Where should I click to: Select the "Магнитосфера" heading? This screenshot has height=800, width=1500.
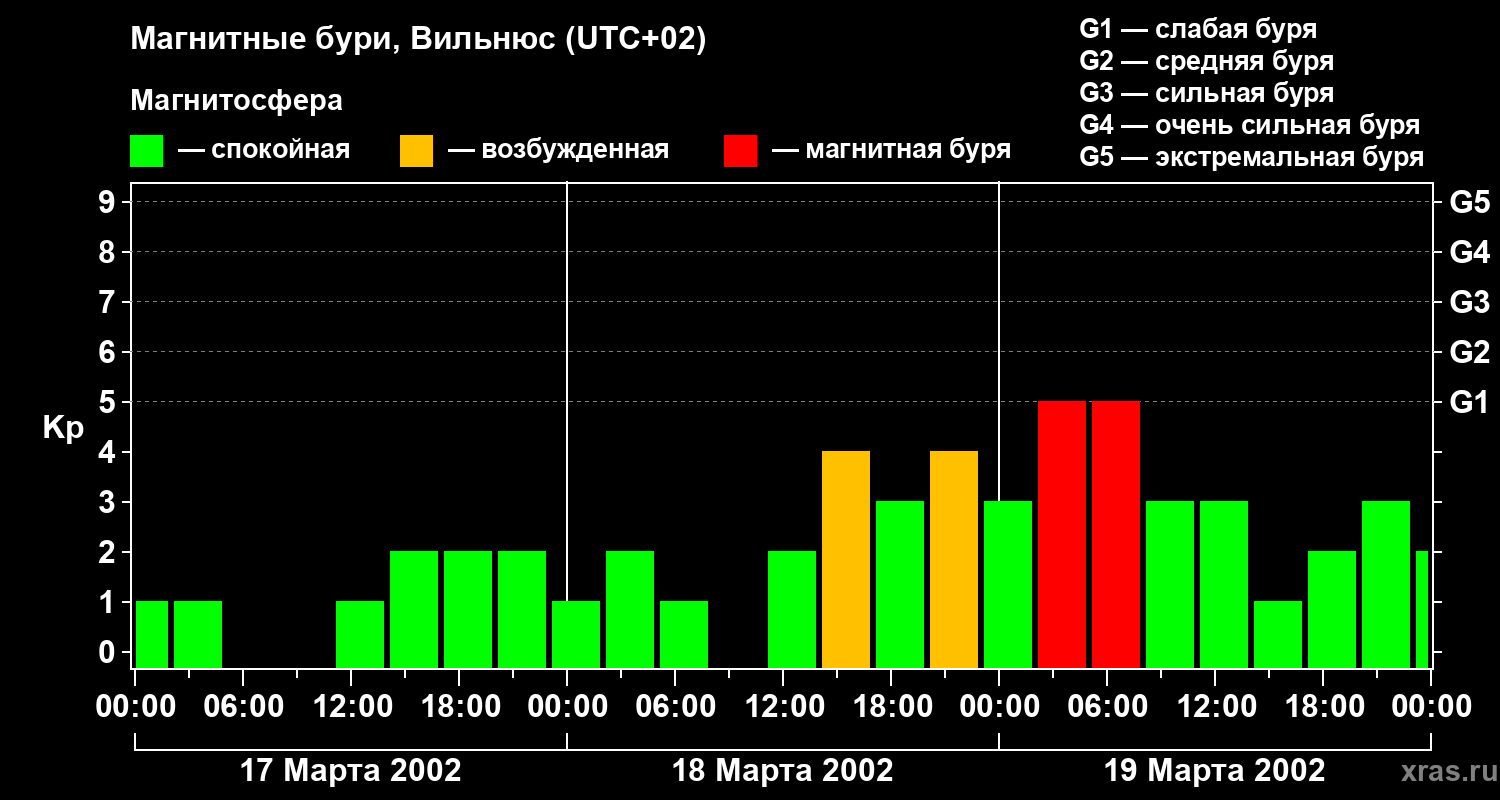(x=236, y=100)
